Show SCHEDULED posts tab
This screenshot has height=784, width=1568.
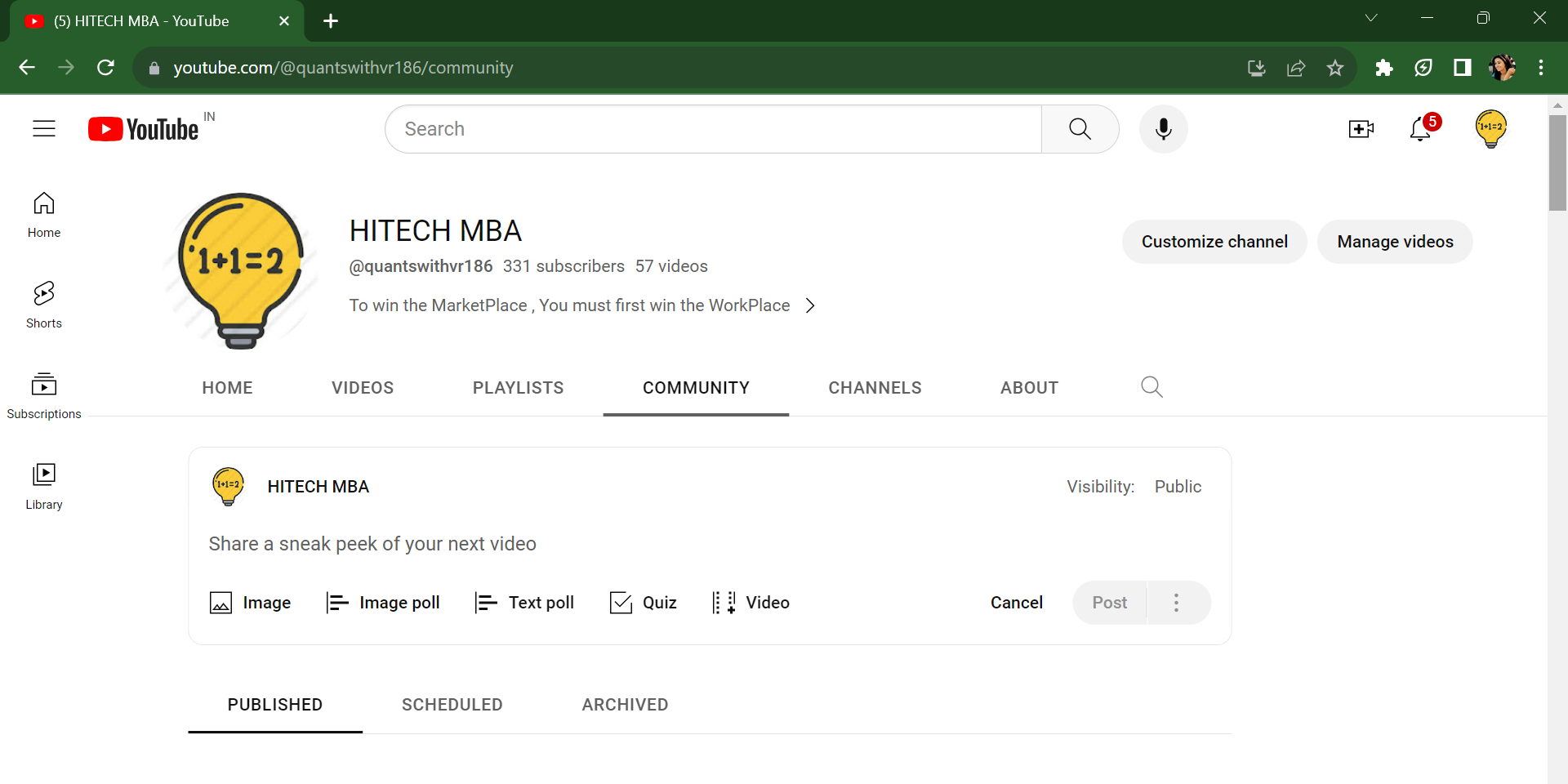[x=452, y=705]
